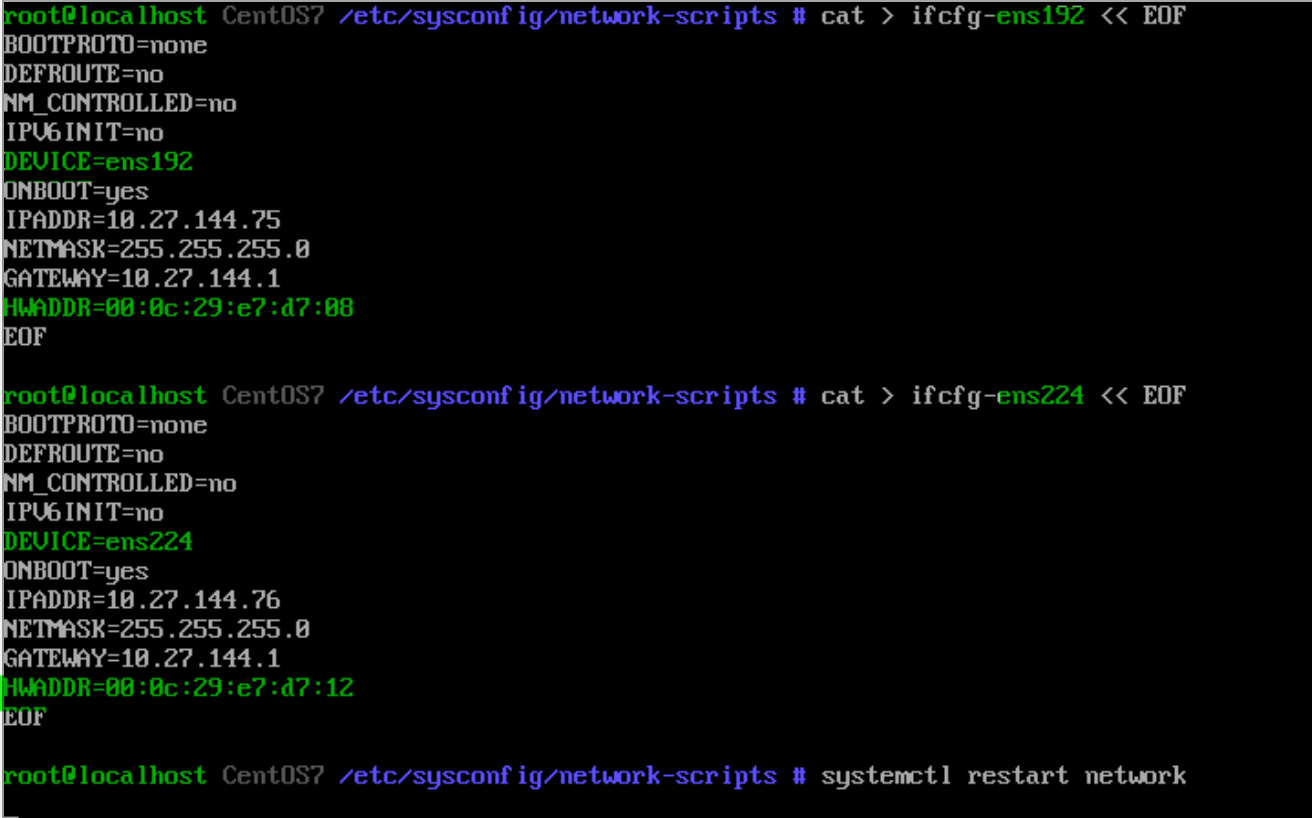Viewport: 1312px width, 818px height.
Task: Click the first NM_CONTROLLED=no line
Action: pos(120,103)
